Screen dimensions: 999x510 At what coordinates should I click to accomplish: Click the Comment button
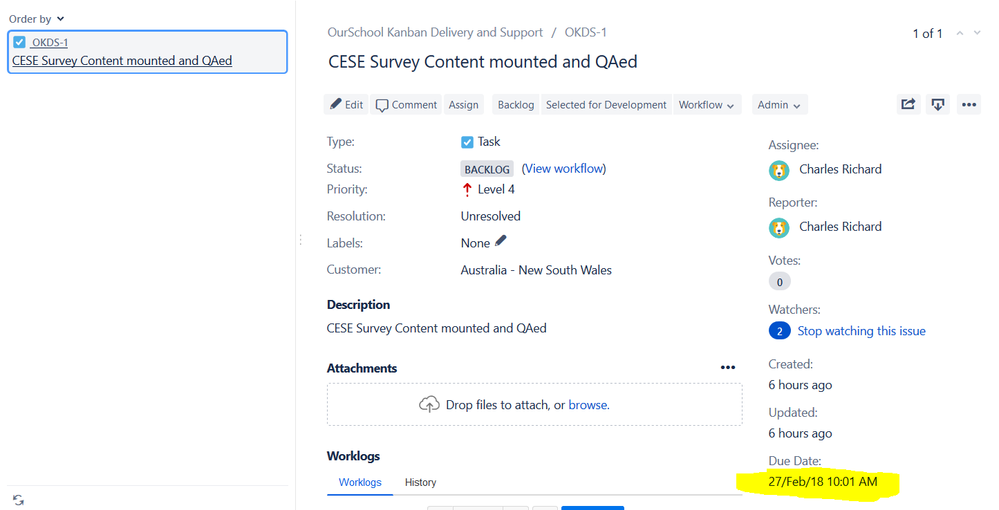click(406, 105)
